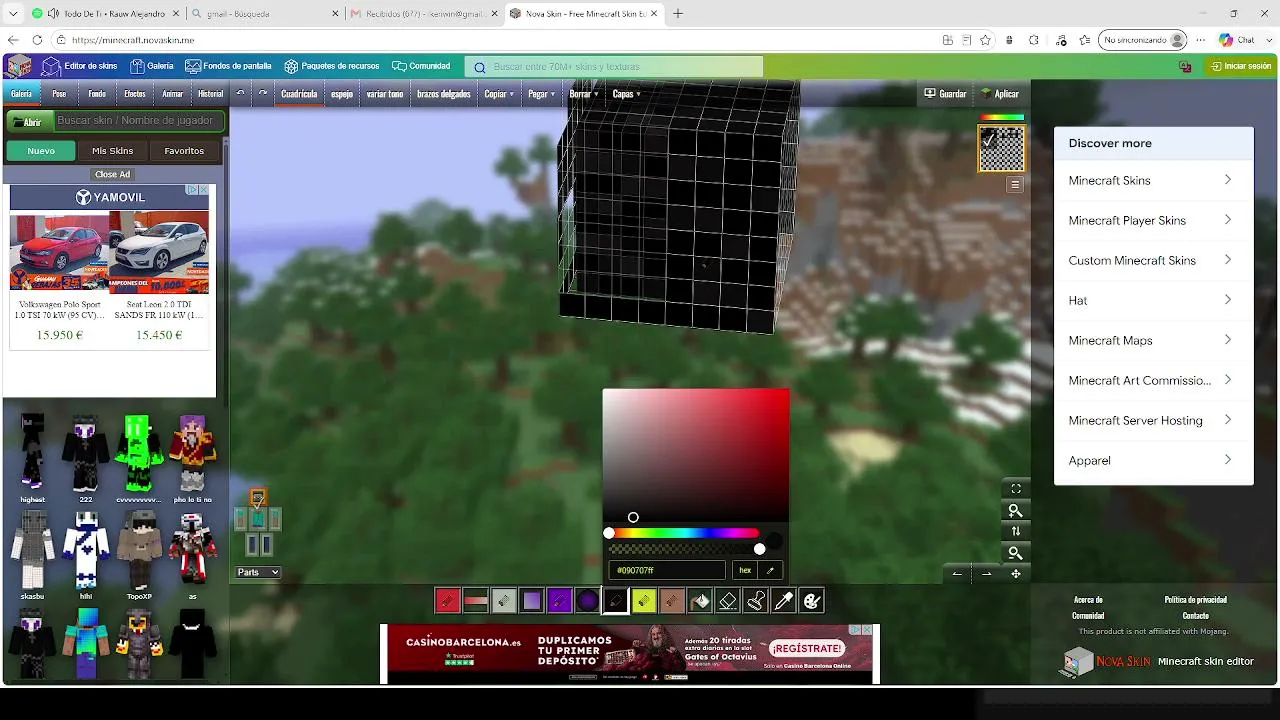This screenshot has height=720, width=1280.
Task: Open the Copiar dropdown
Action: pyautogui.click(x=498, y=94)
